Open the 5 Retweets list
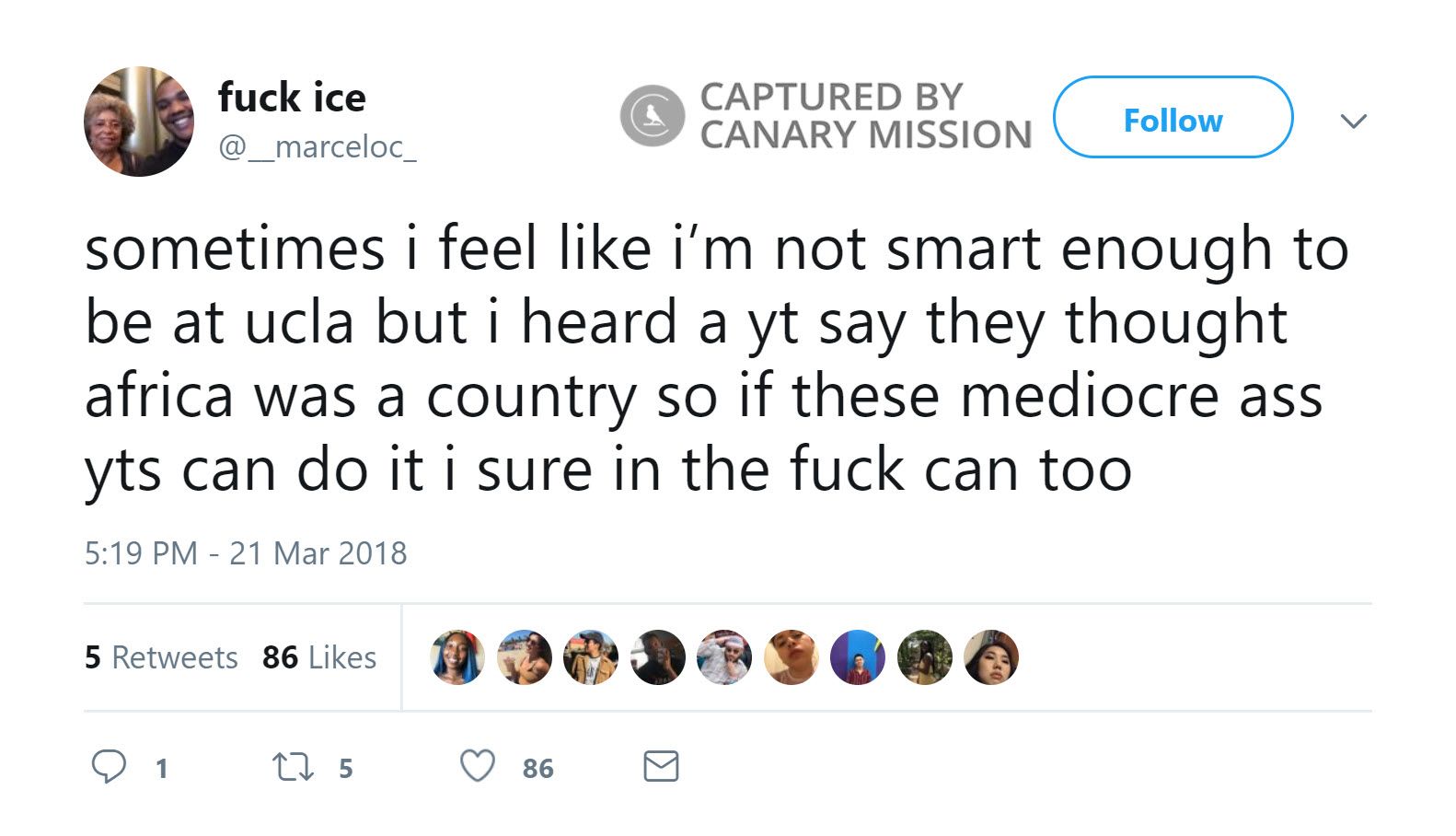The height and width of the screenshot is (836, 1456). click(161, 657)
